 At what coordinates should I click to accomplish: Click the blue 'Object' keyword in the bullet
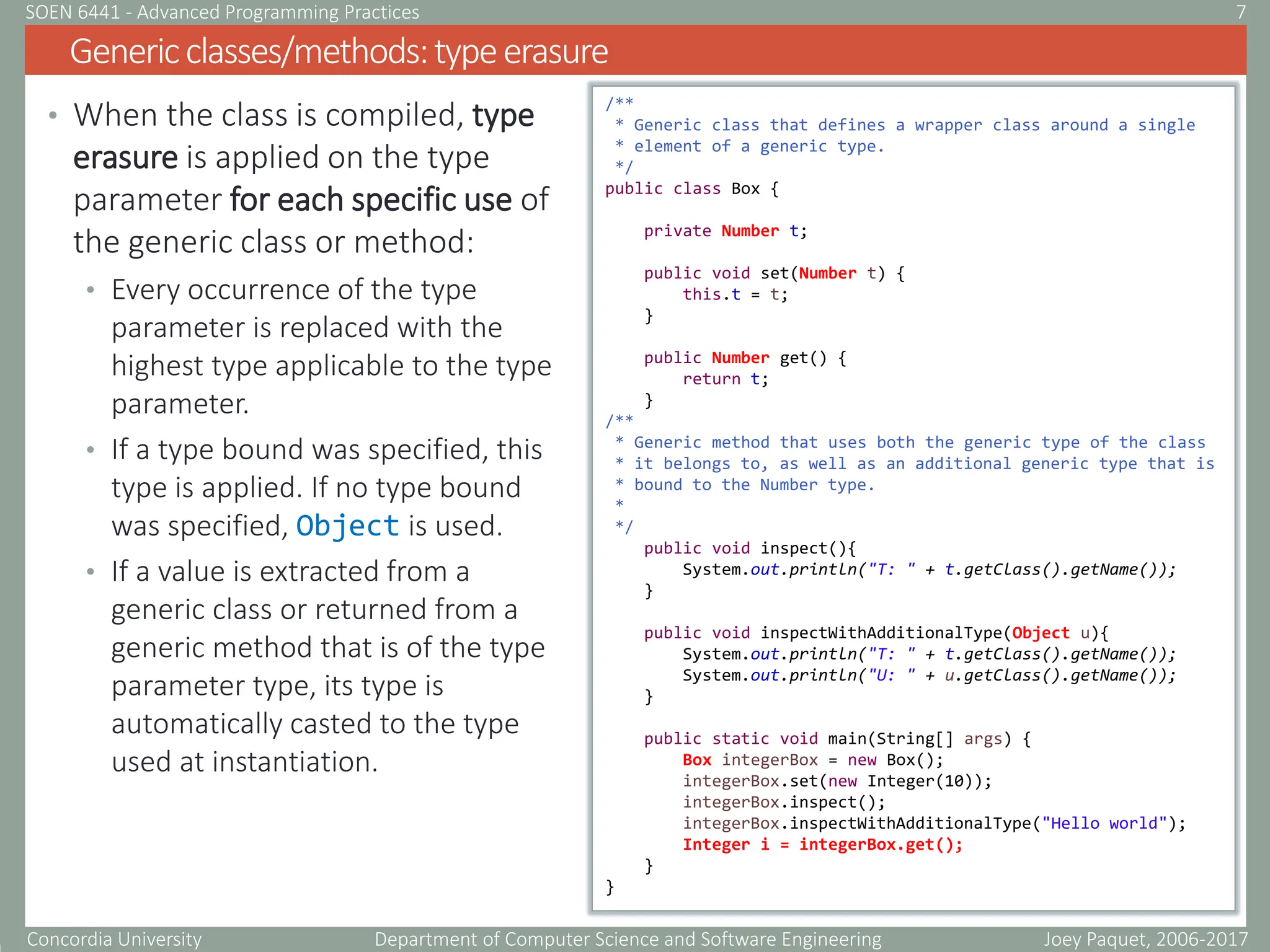click(347, 526)
